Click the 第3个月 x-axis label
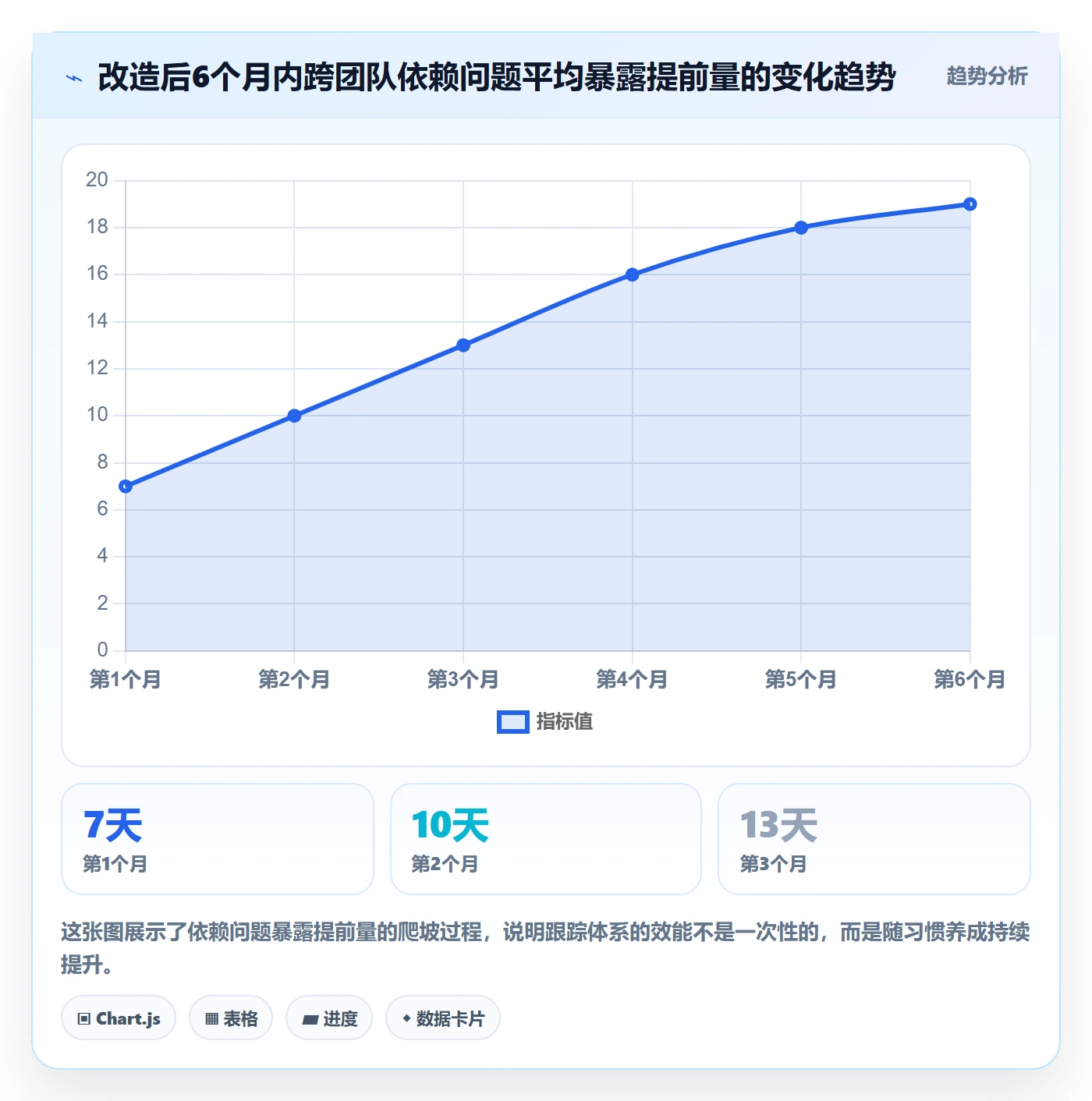Image resolution: width=1092 pixels, height=1101 pixels. (x=463, y=680)
